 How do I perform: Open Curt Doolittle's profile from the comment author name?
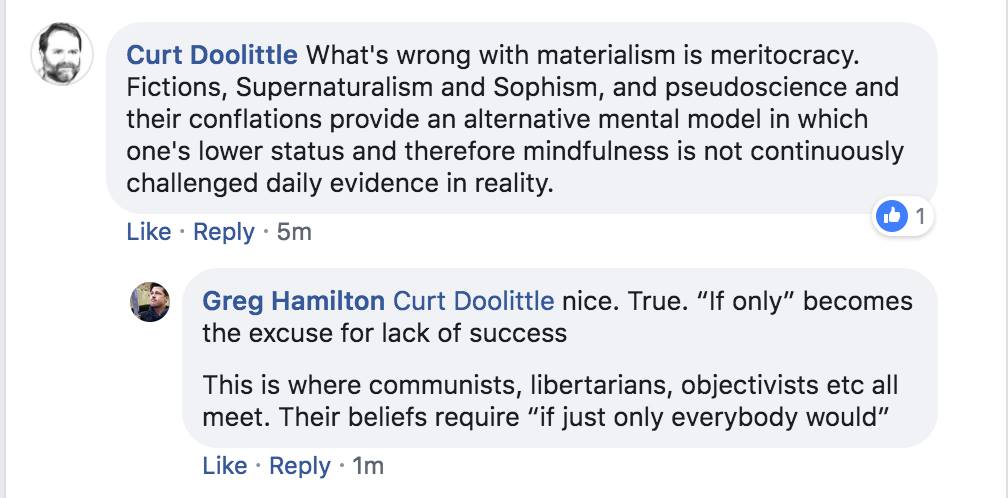click(x=212, y=53)
